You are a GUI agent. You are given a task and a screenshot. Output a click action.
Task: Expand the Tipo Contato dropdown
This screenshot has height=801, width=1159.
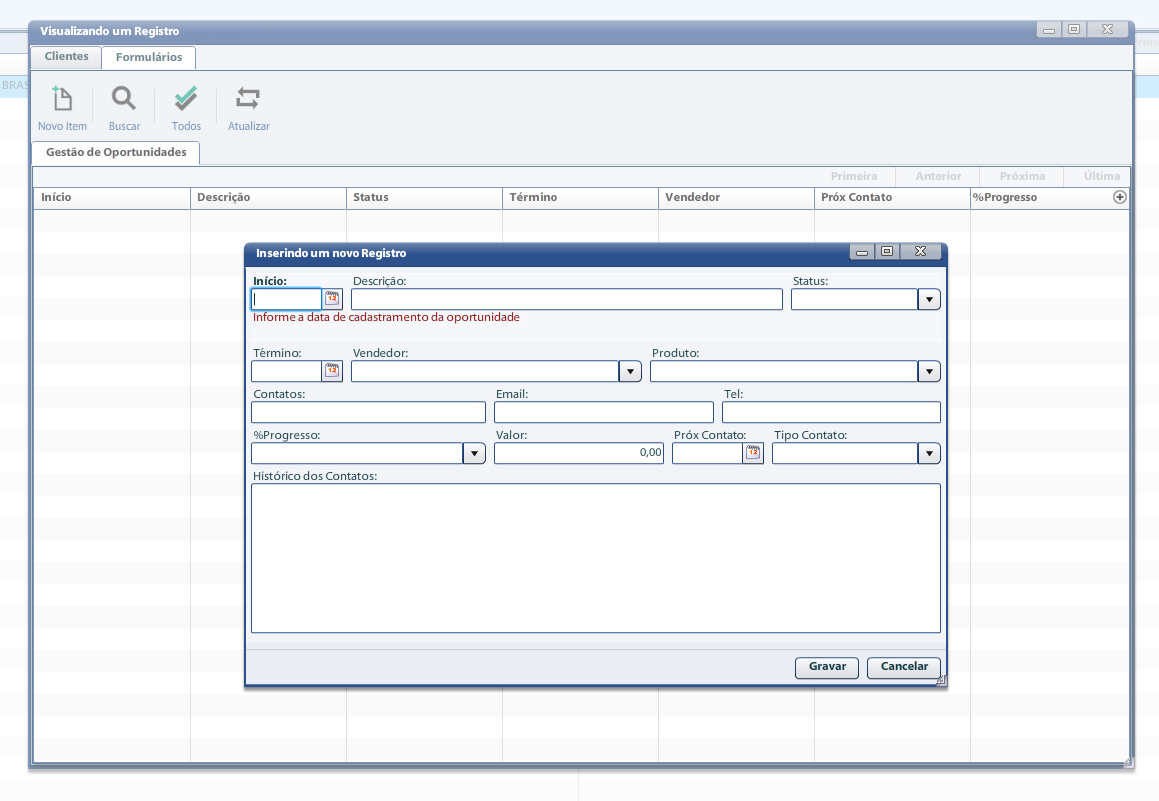[x=929, y=453]
